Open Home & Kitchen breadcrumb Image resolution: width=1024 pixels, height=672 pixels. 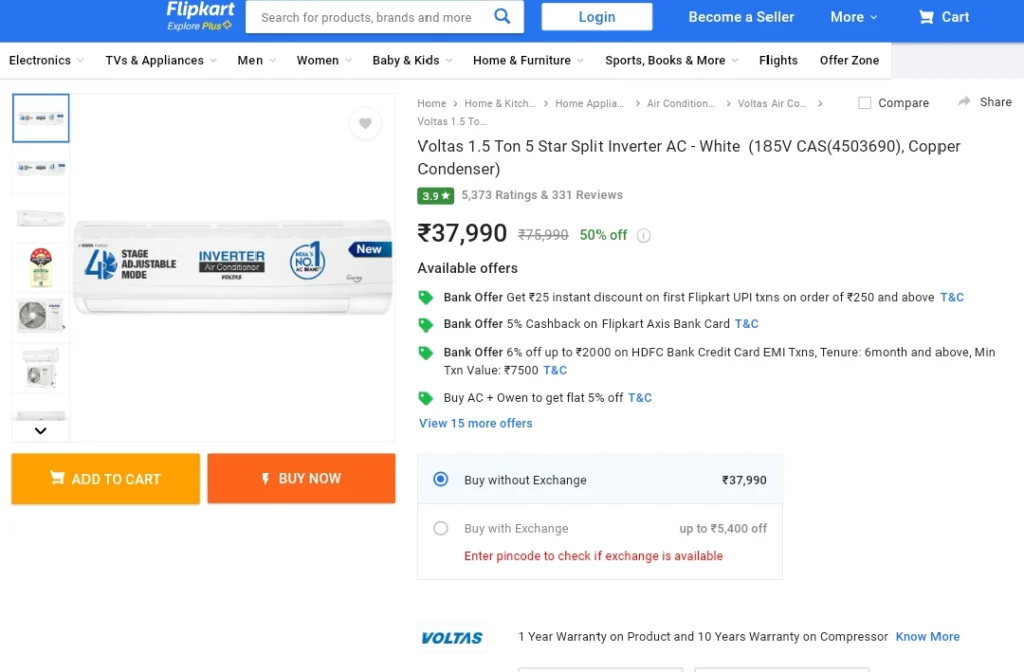500,103
